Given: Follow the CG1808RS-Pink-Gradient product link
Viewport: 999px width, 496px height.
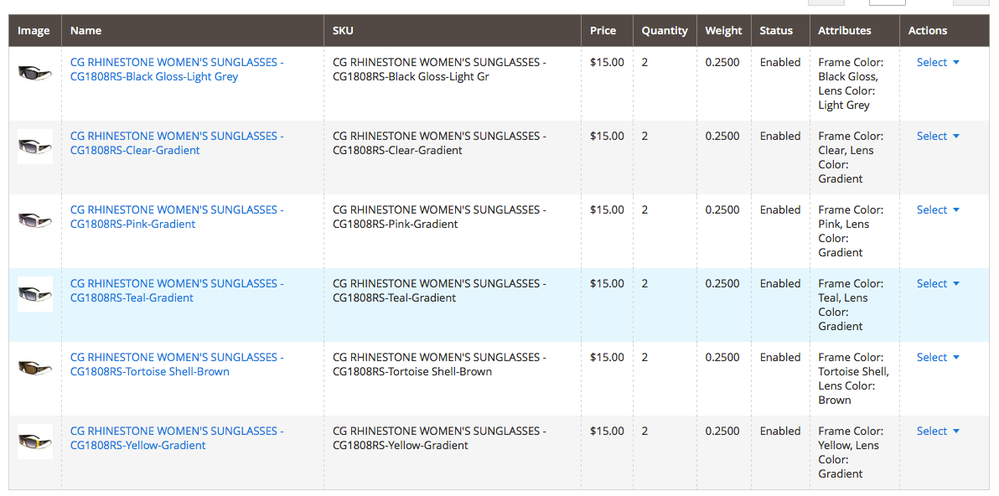Looking at the screenshot, I should click(x=176, y=217).
